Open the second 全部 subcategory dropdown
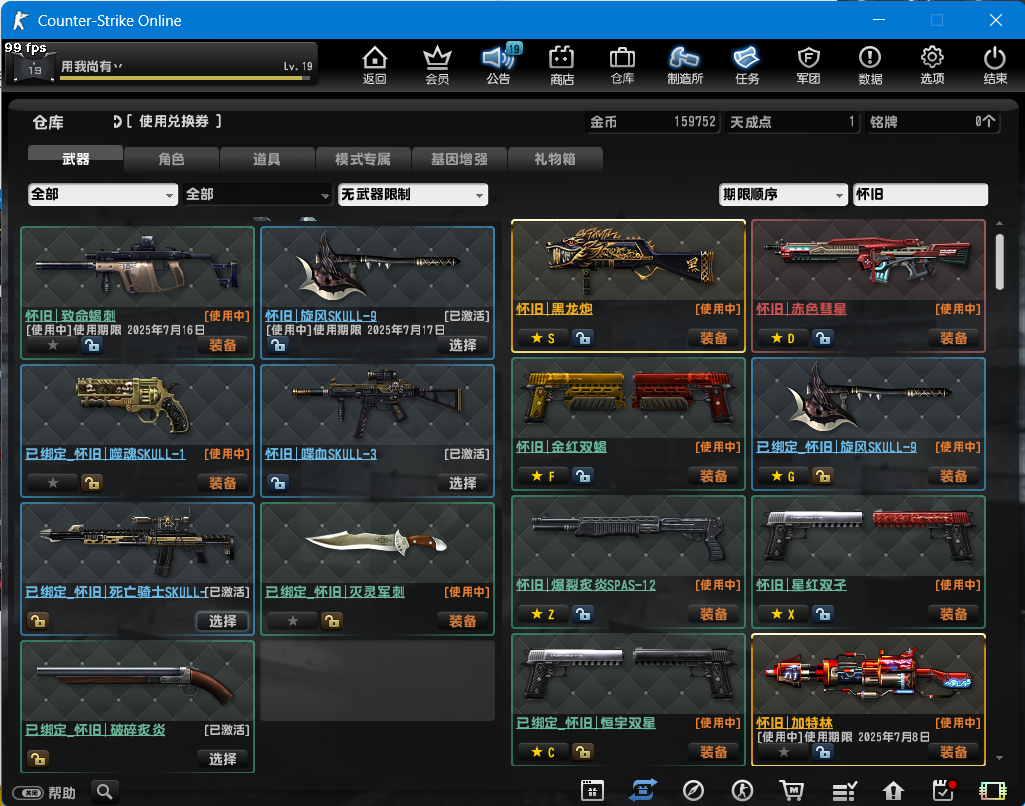 coord(258,194)
